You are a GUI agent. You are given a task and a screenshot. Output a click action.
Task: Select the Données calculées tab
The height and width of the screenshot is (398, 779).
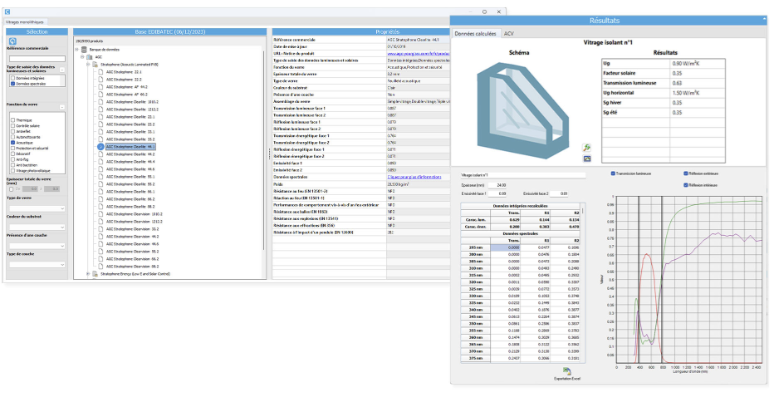pos(475,33)
